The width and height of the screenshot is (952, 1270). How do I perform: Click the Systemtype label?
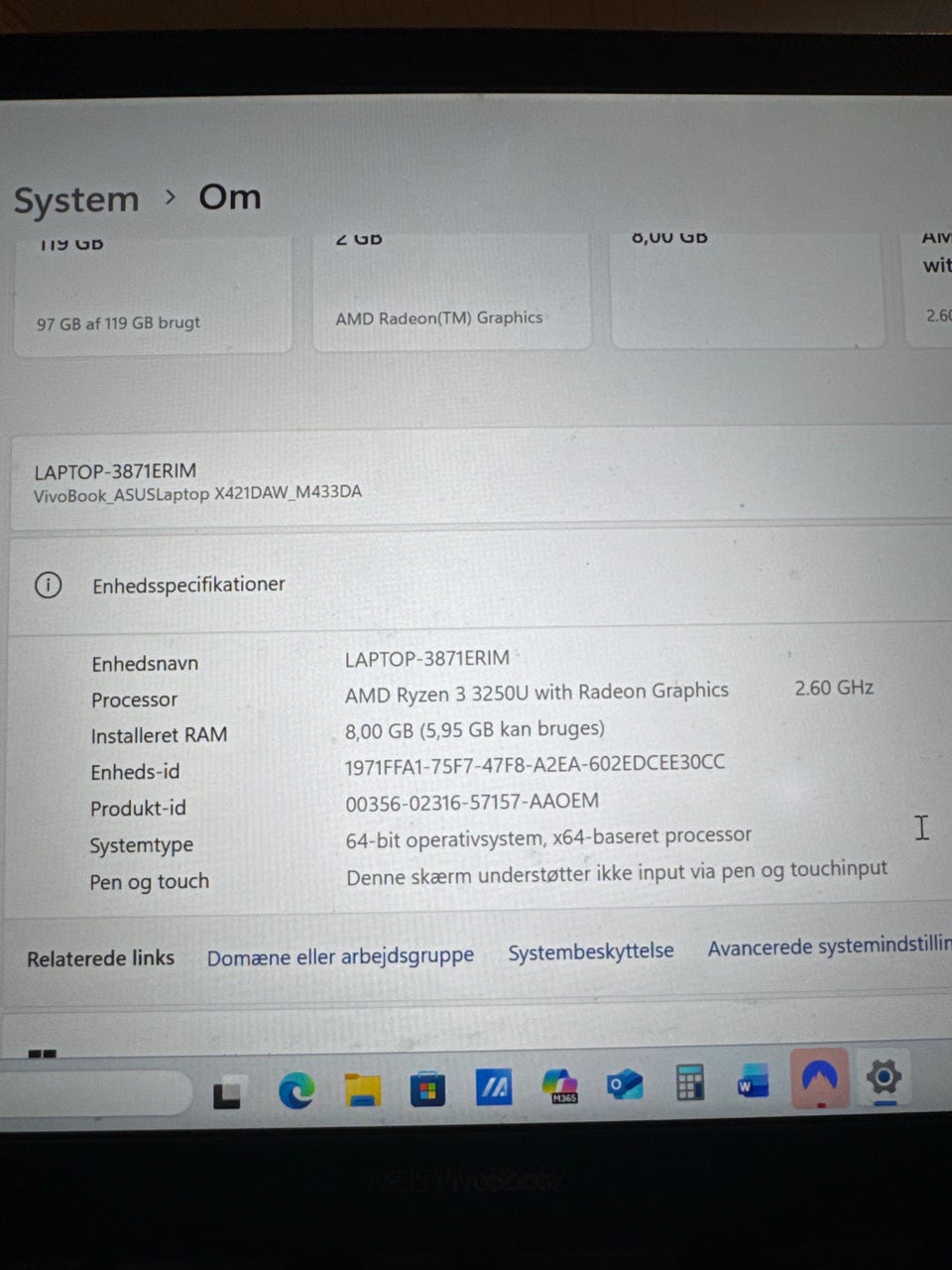(x=141, y=845)
